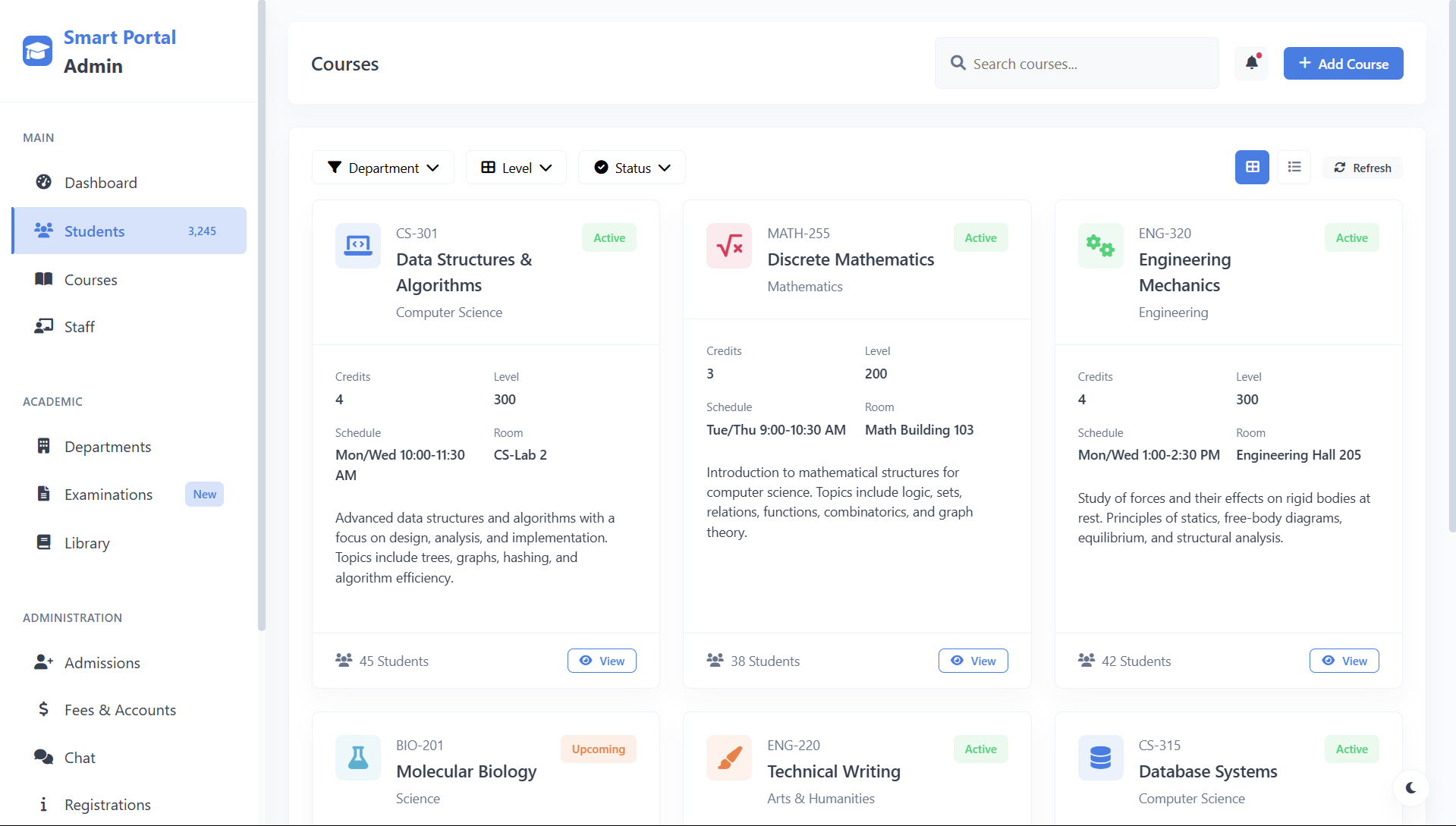This screenshot has height=826, width=1456.
Task: Navigate to Courses in sidebar
Action: pos(90,279)
